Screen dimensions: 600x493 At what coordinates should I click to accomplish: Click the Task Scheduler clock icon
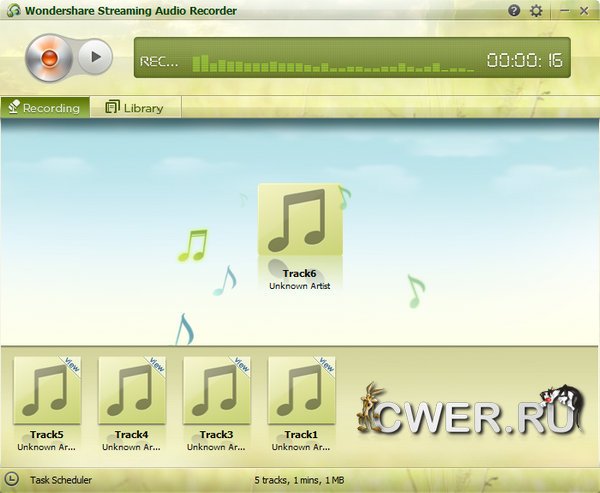[x=12, y=480]
